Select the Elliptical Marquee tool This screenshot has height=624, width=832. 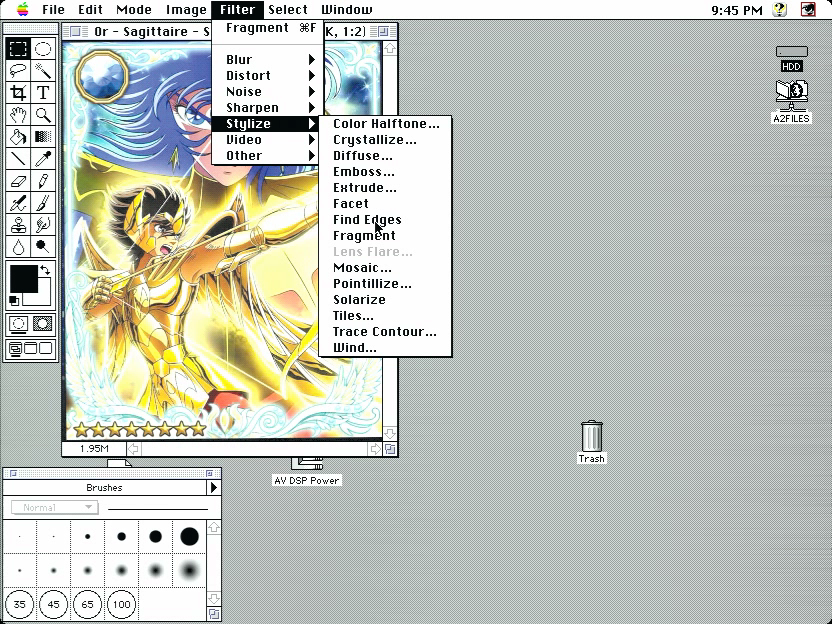click(43, 48)
